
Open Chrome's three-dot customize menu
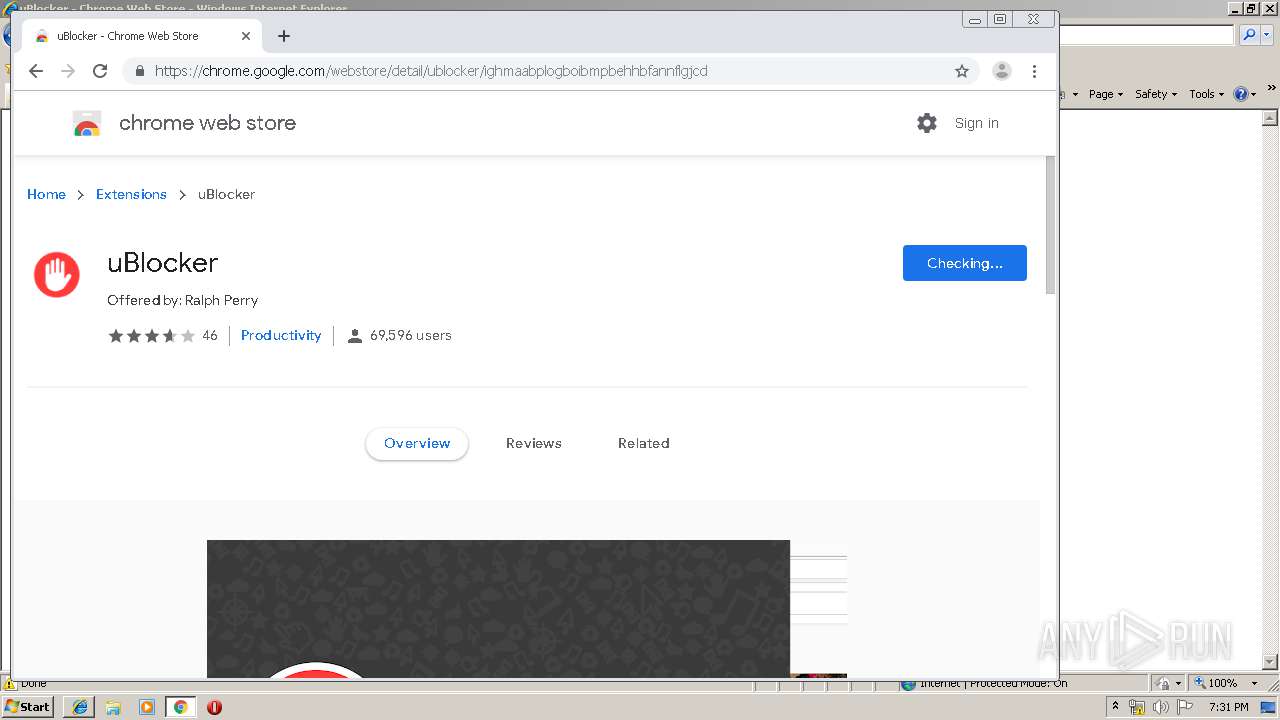click(1034, 71)
